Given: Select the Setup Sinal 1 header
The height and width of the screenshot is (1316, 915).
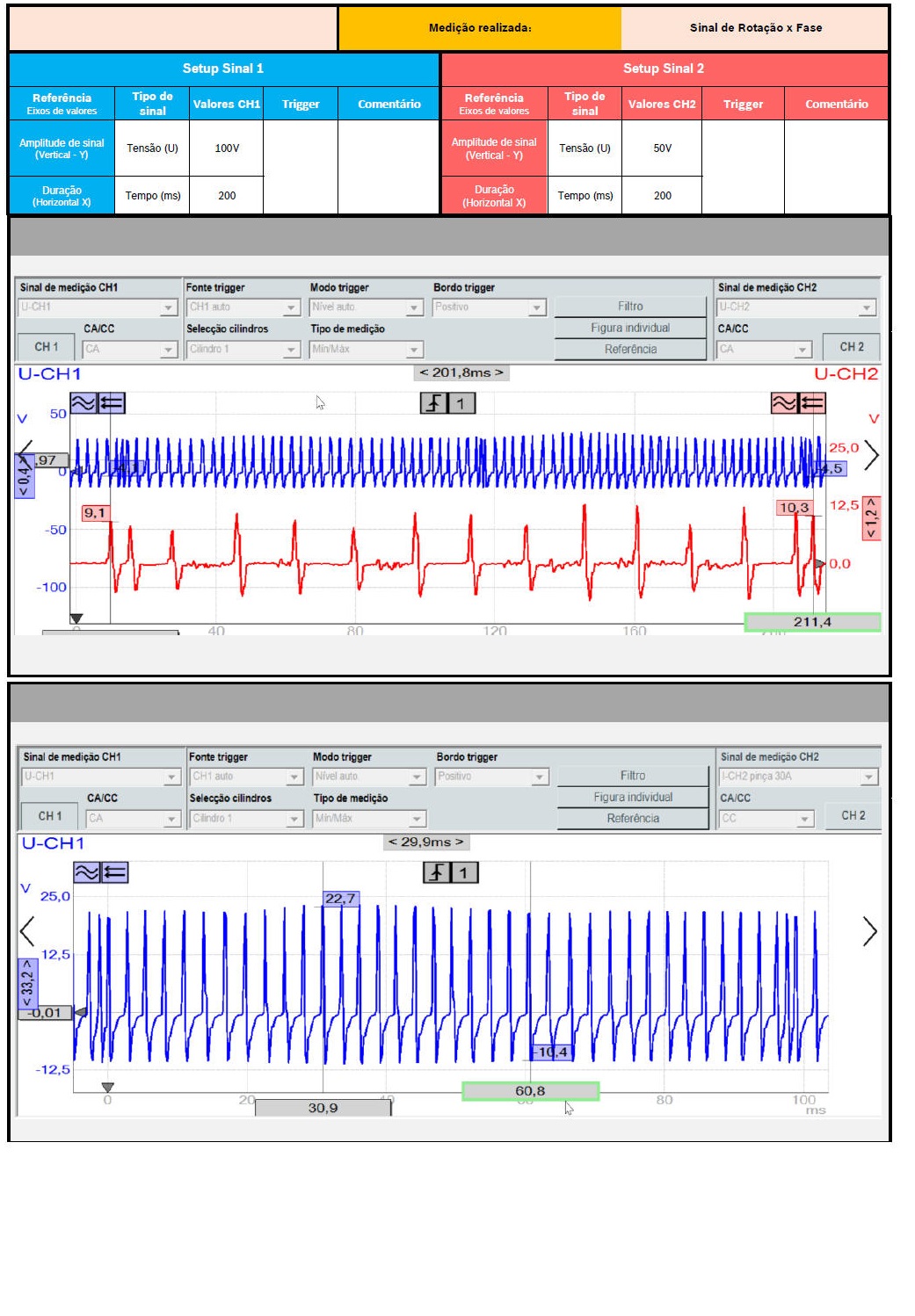Looking at the screenshot, I should point(223,69).
